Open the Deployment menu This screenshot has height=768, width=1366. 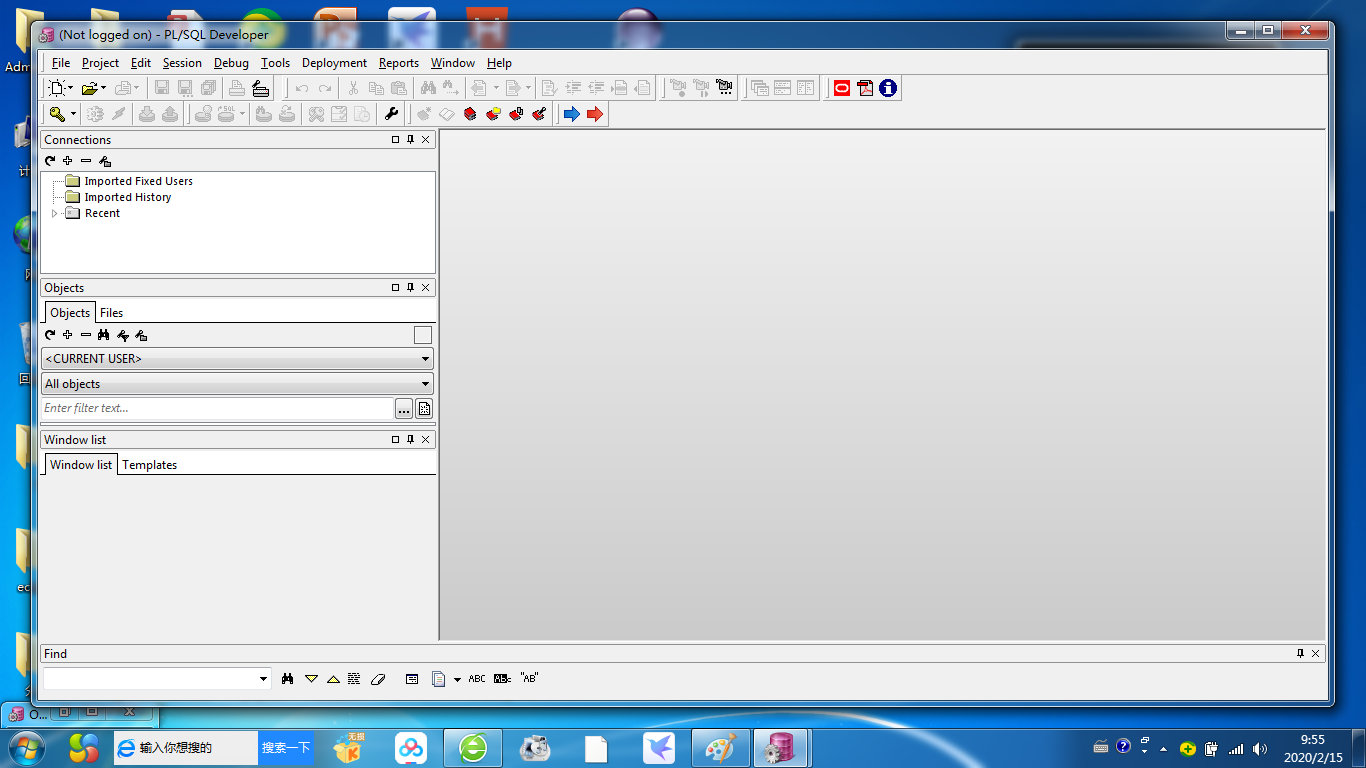(x=334, y=62)
